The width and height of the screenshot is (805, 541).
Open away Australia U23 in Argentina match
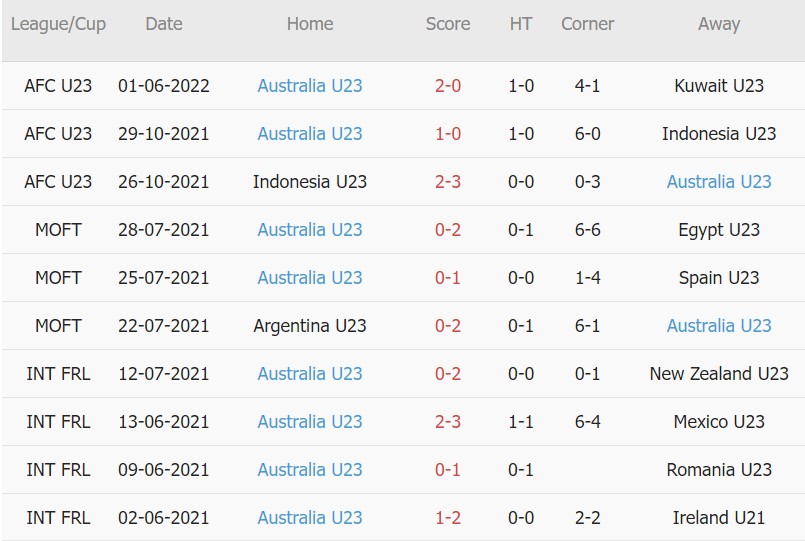click(x=719, y=325)
